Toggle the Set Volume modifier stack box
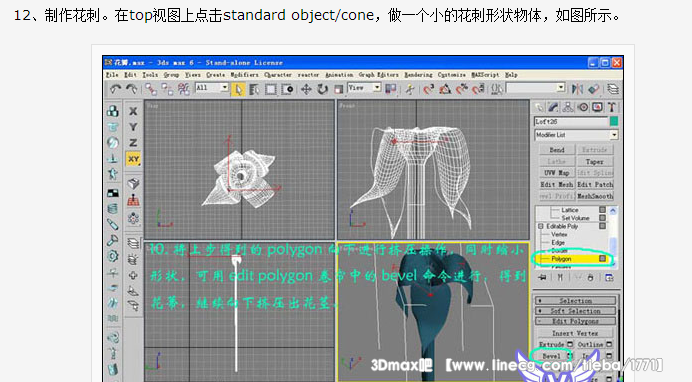Screen dimensions: 692x382 click(x=602, y=218)
